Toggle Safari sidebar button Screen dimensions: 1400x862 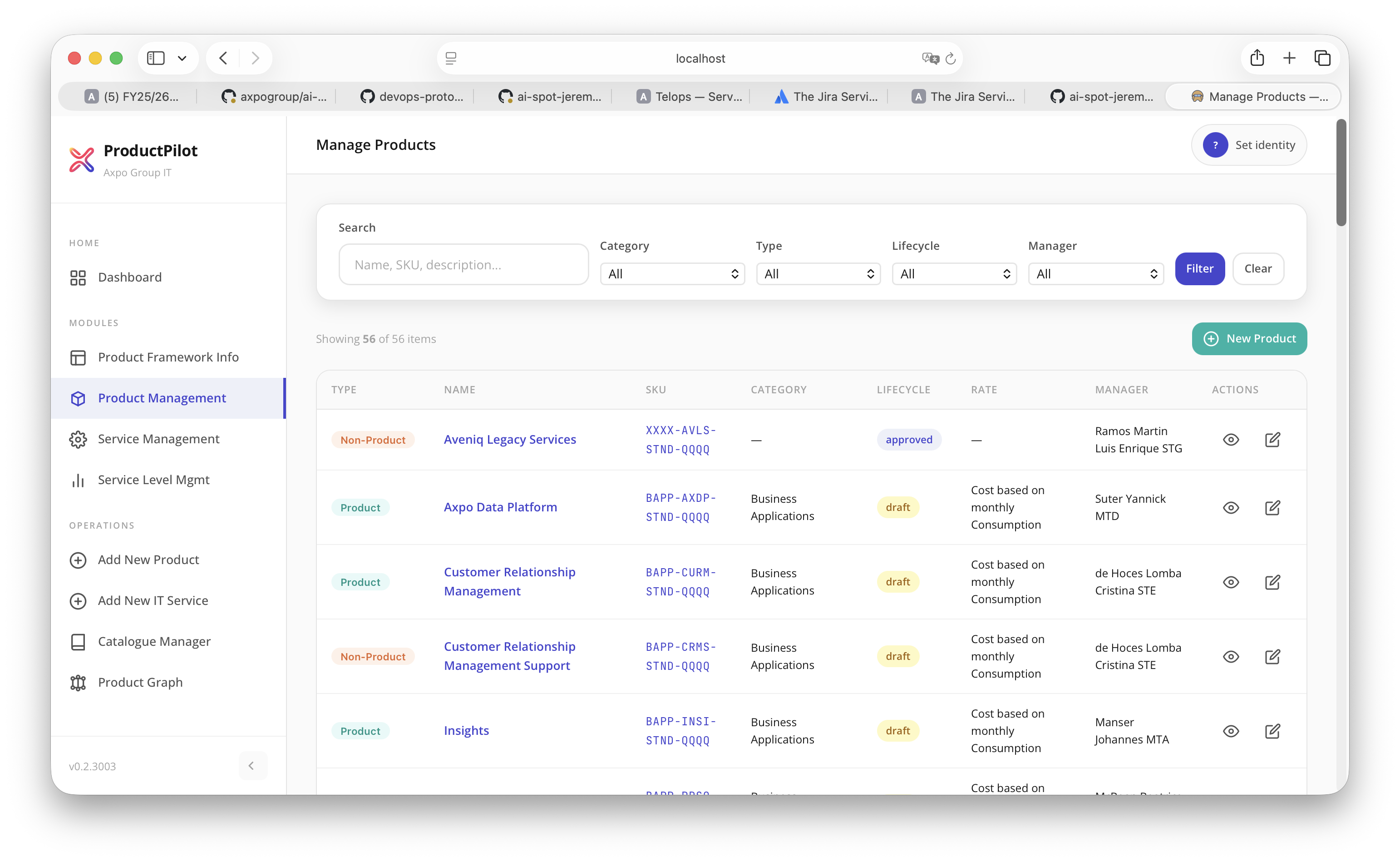tap(156, 58)
